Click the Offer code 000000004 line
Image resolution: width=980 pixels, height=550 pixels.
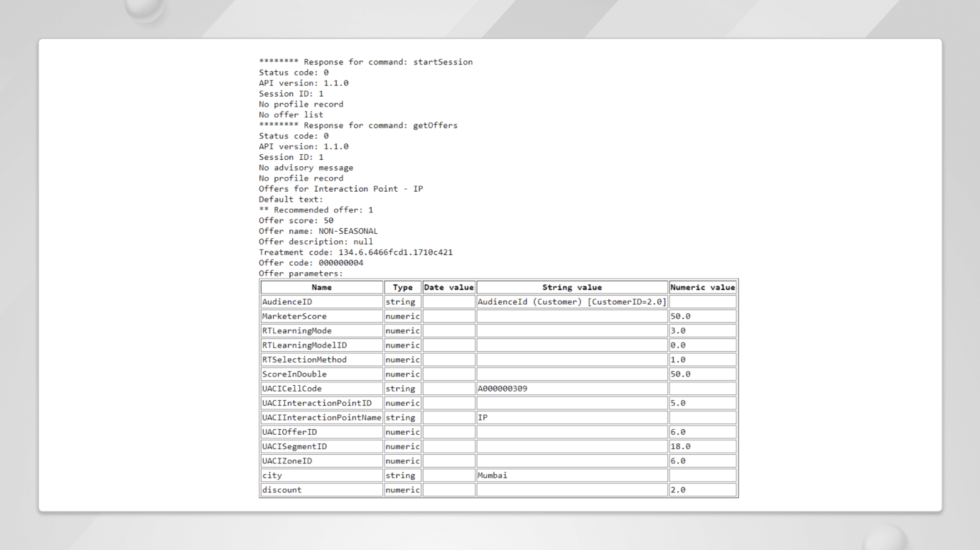pyautogui.click(x=311, y=263)
